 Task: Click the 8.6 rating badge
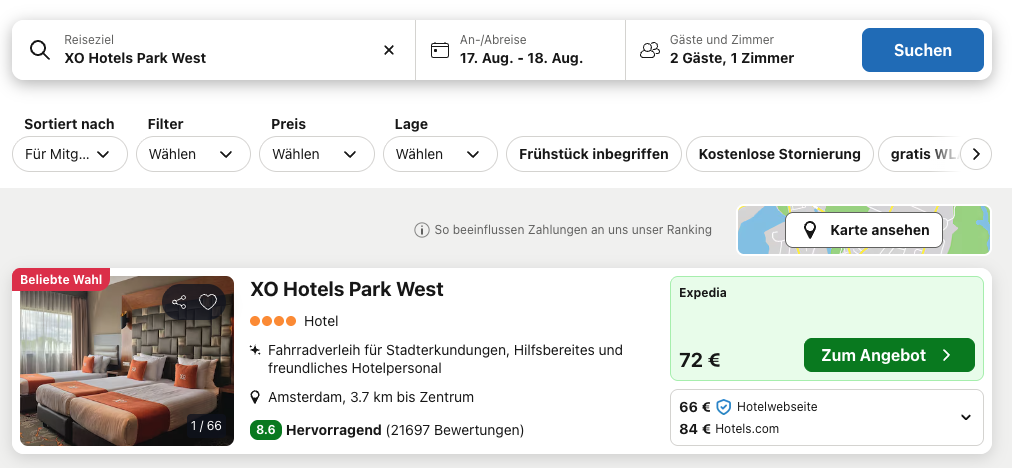(x=265, y=430)
